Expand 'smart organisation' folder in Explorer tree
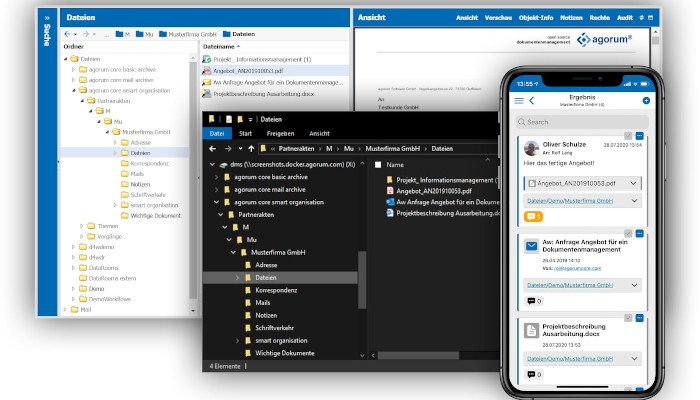 coord(237,341)
